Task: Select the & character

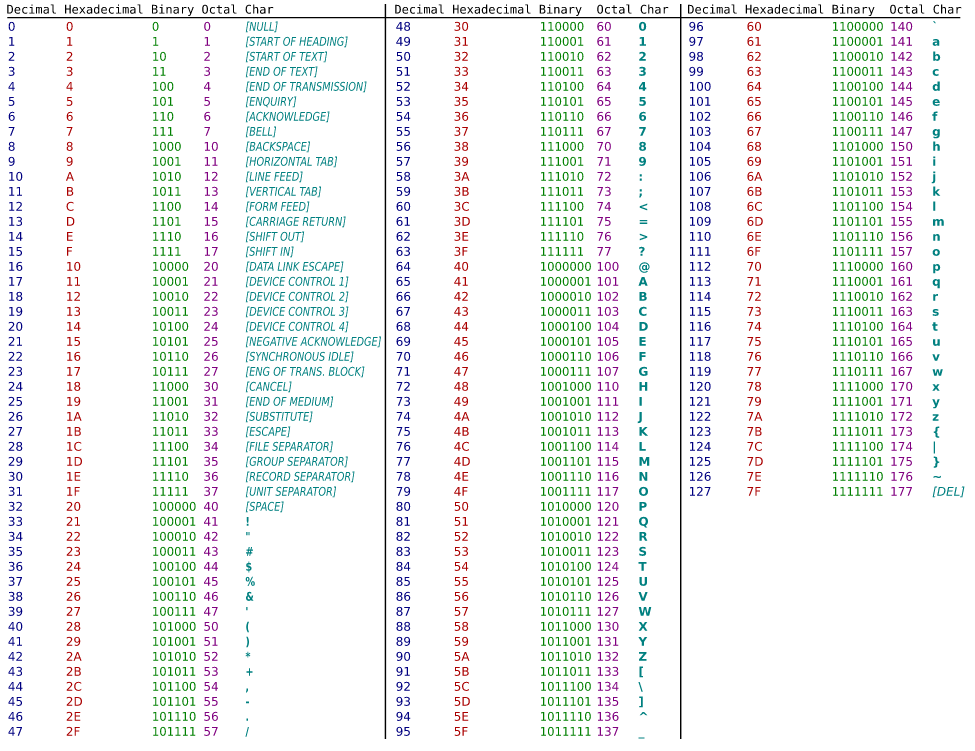Action: click(x=249, y=597)
